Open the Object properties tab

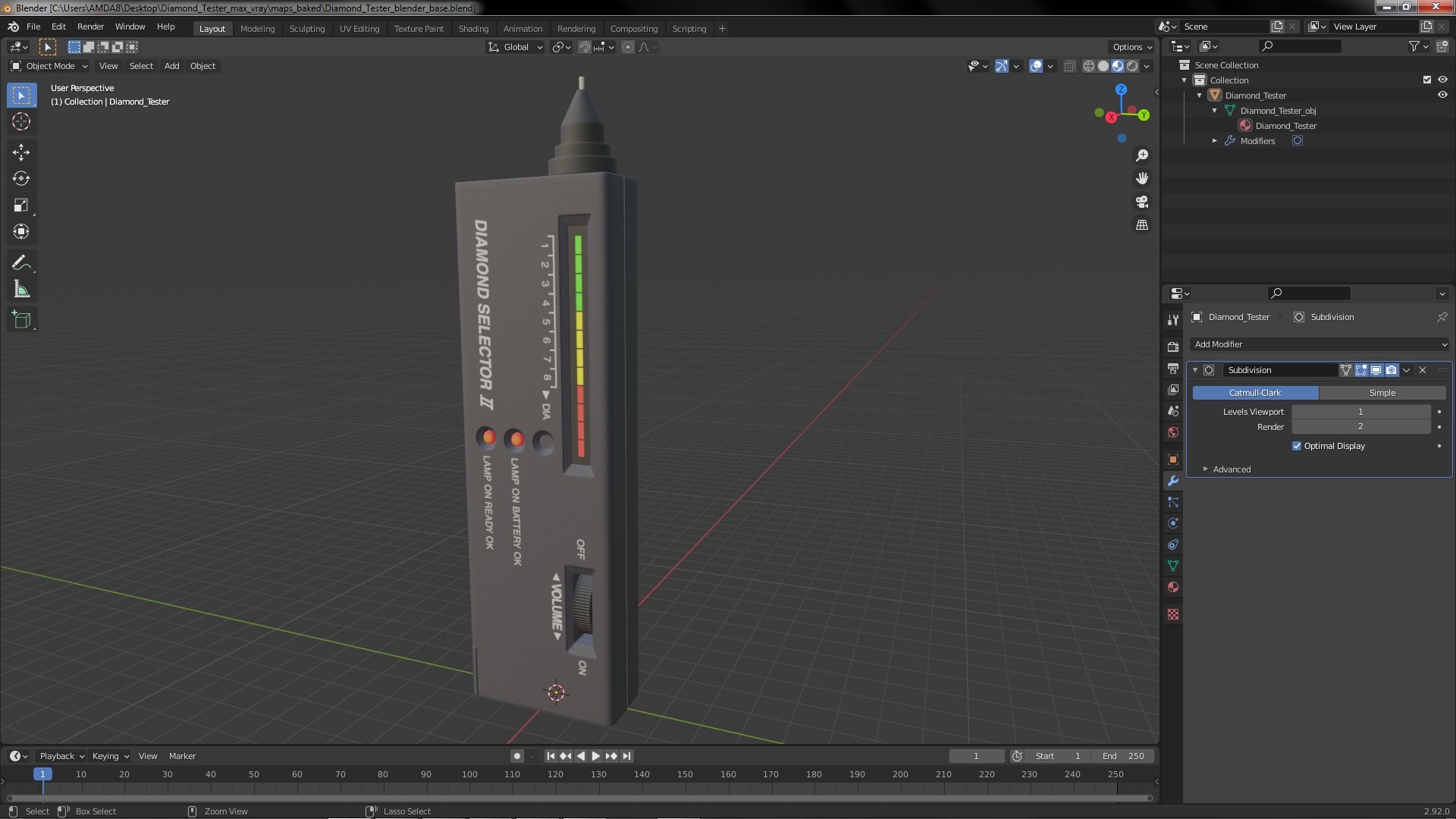[x=1173, y=460]
